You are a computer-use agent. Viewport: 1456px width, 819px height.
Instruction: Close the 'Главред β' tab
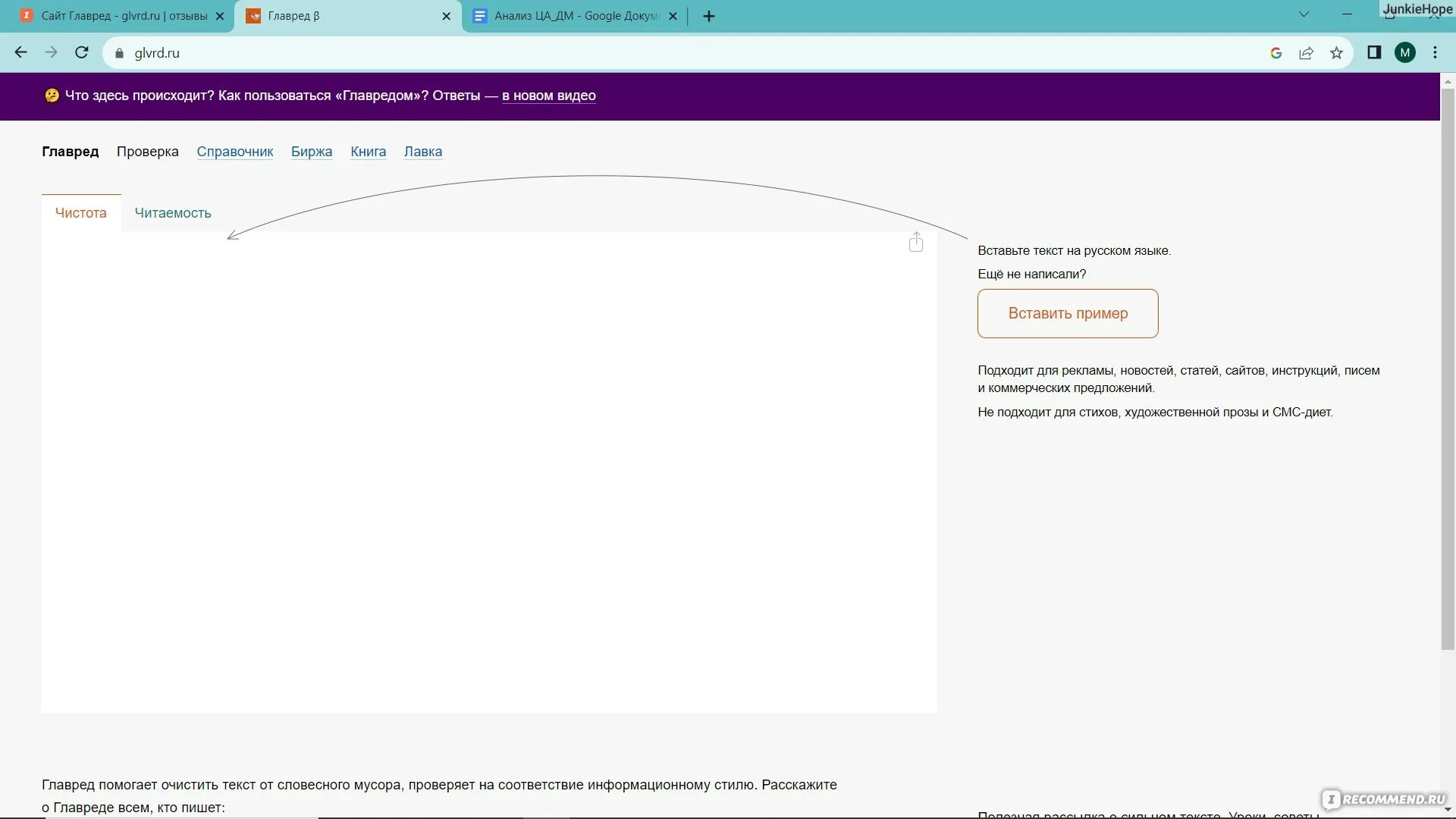click(x=446, y=16)
